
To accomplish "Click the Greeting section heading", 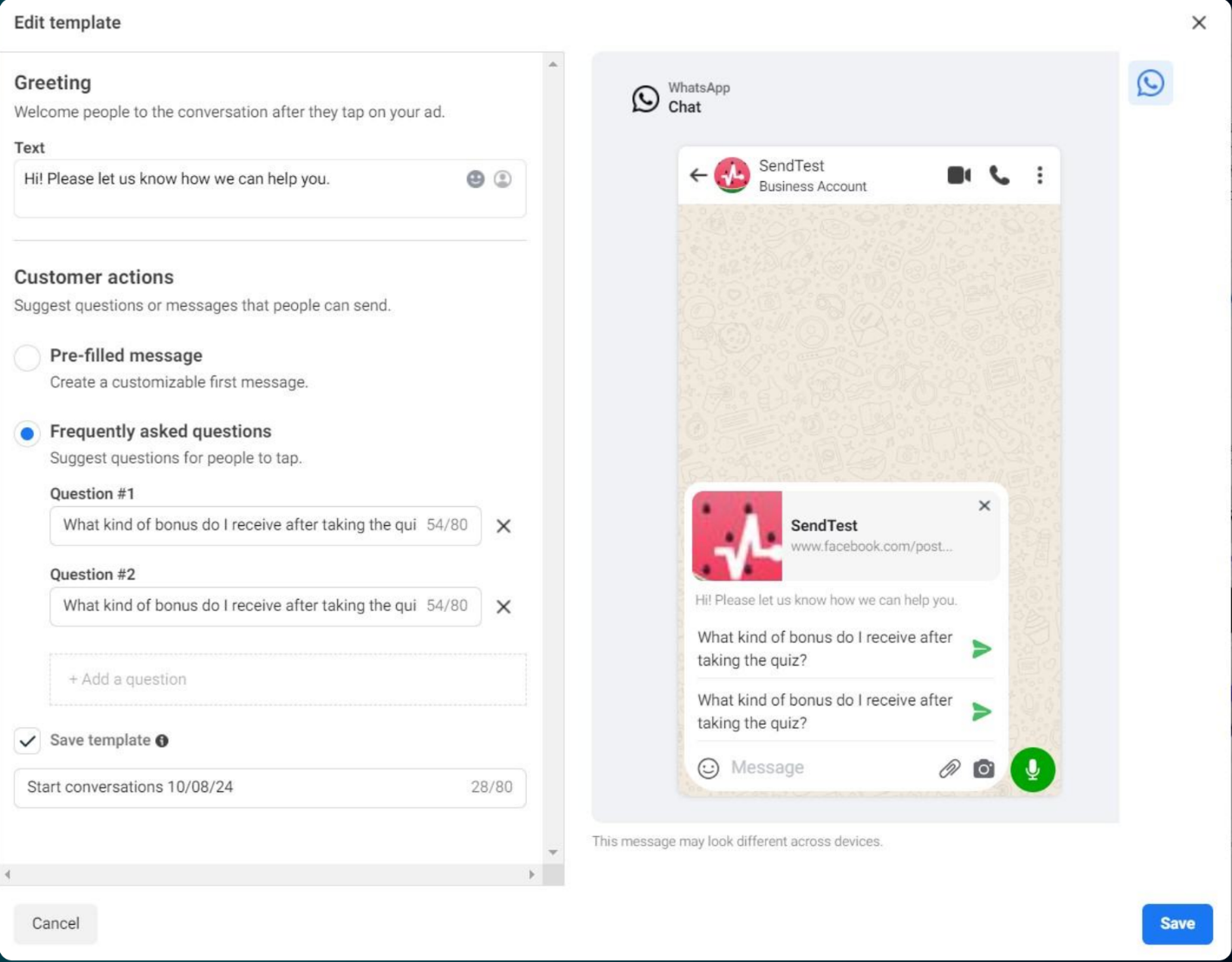I will (53, 83).
